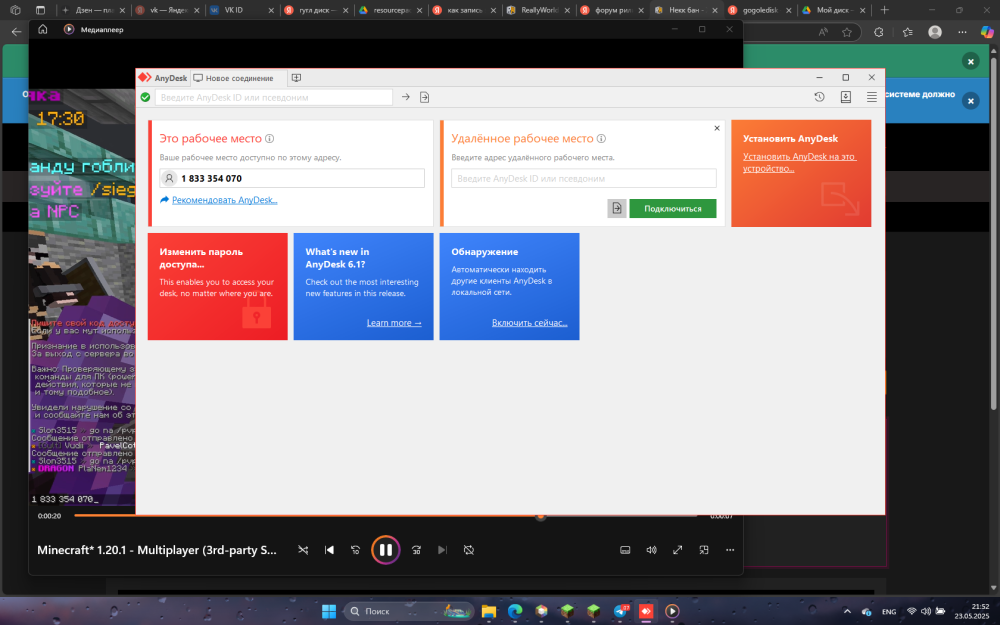Open the 'ReallyWorld' browser tab

pyautogui.click(x=538, y=10)
